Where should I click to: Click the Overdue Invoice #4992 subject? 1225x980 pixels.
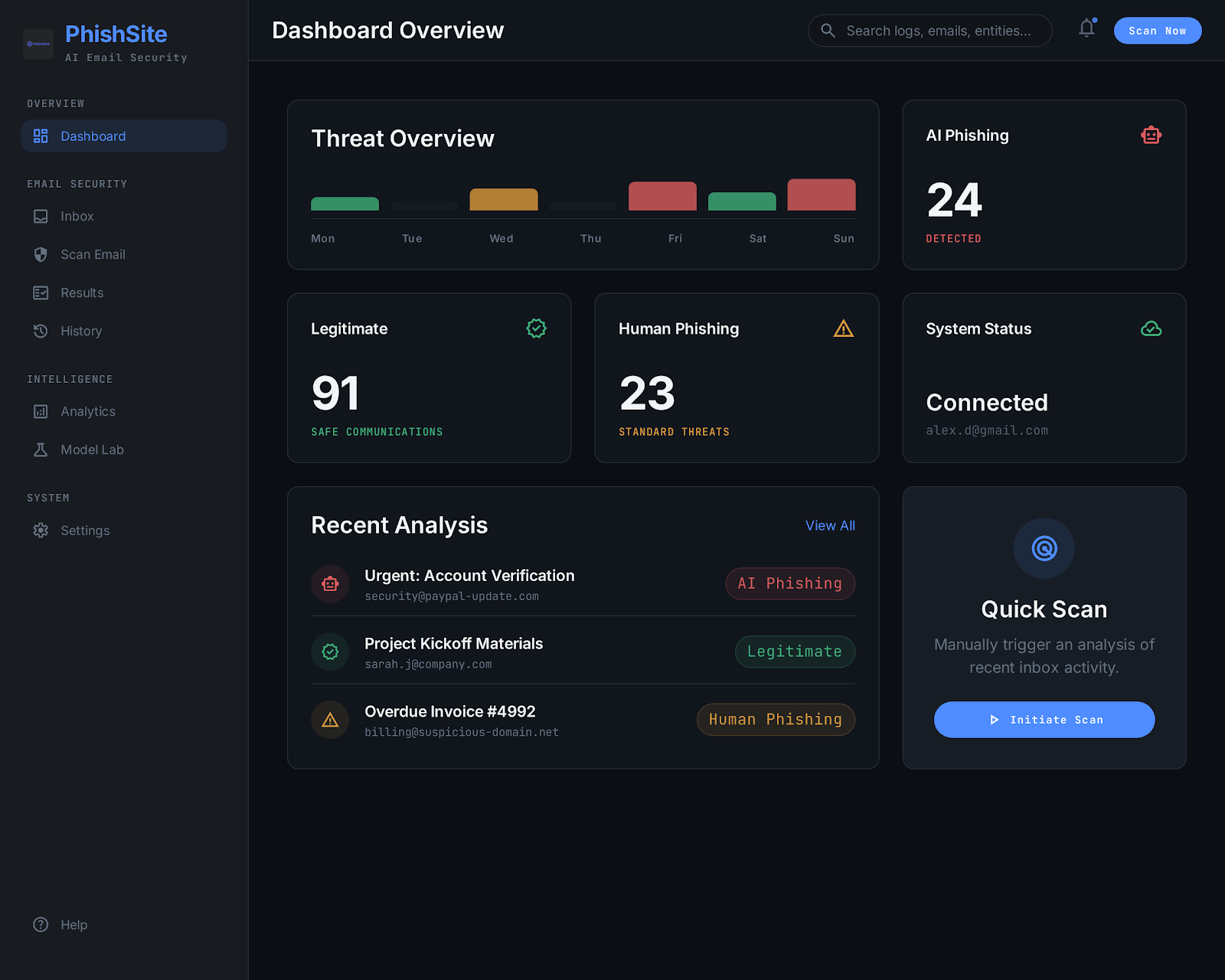tap(450, 711)
